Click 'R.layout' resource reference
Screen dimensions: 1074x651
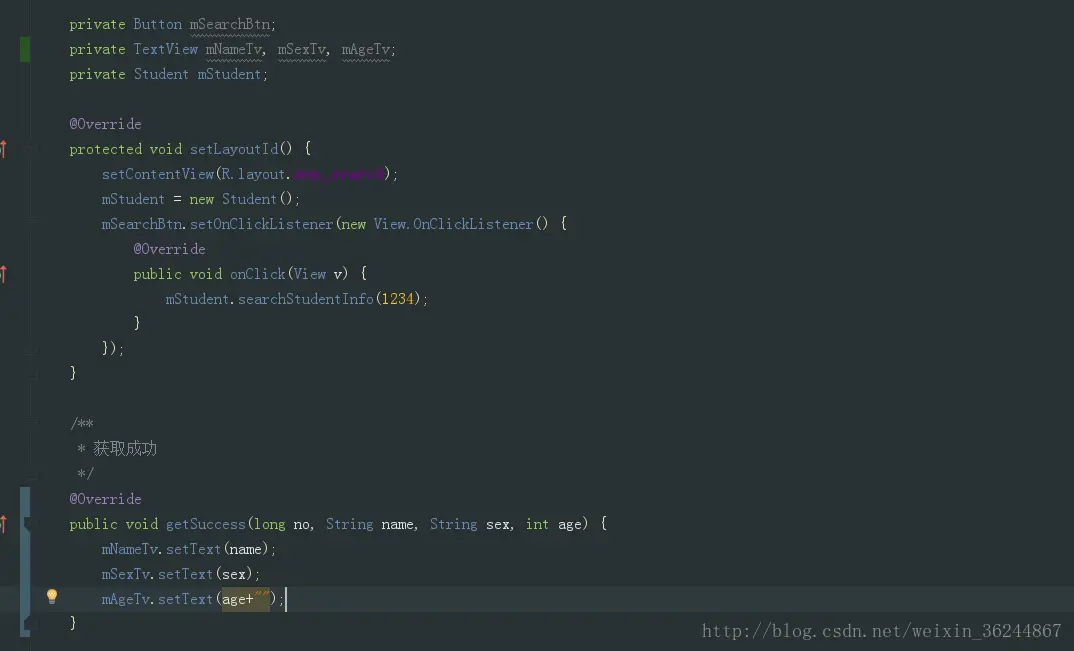(253, 174)
